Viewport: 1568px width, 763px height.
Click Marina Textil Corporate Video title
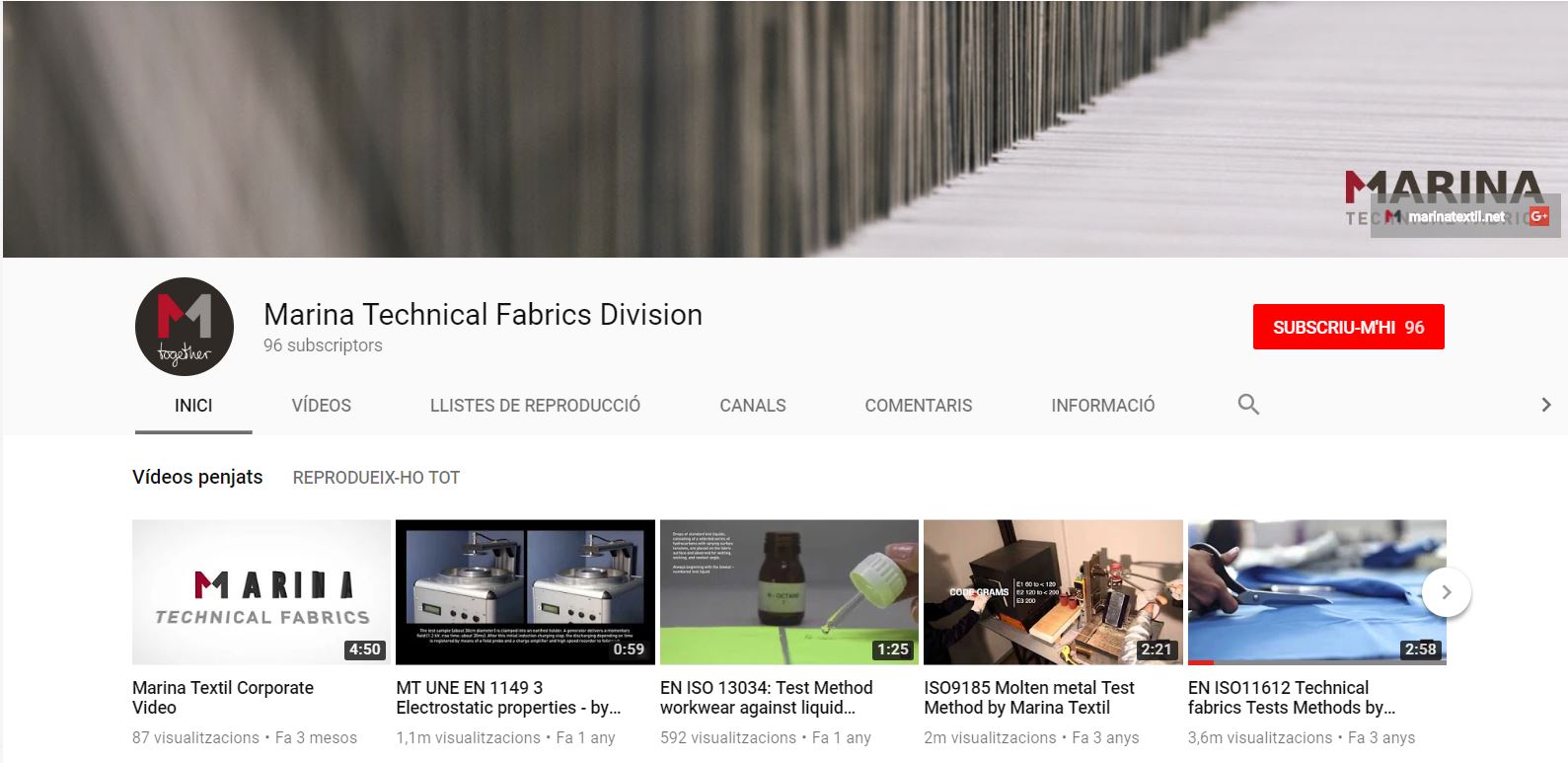point(223,698)
